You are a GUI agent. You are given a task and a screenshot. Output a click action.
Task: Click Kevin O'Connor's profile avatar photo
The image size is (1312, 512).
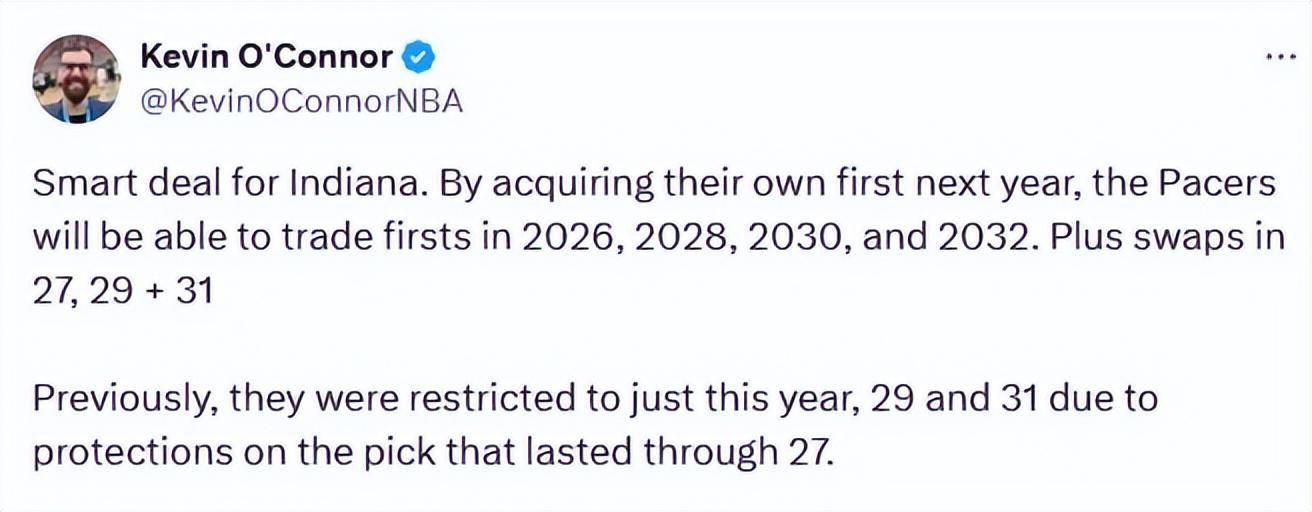tap(76, 79)
